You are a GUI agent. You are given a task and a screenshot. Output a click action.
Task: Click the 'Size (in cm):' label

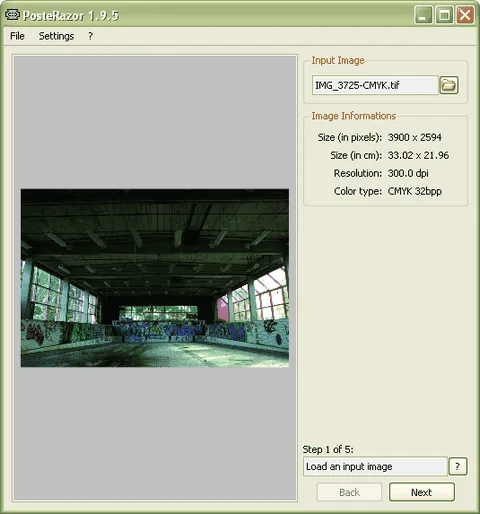pyautogui.click(x=356, y=155)
